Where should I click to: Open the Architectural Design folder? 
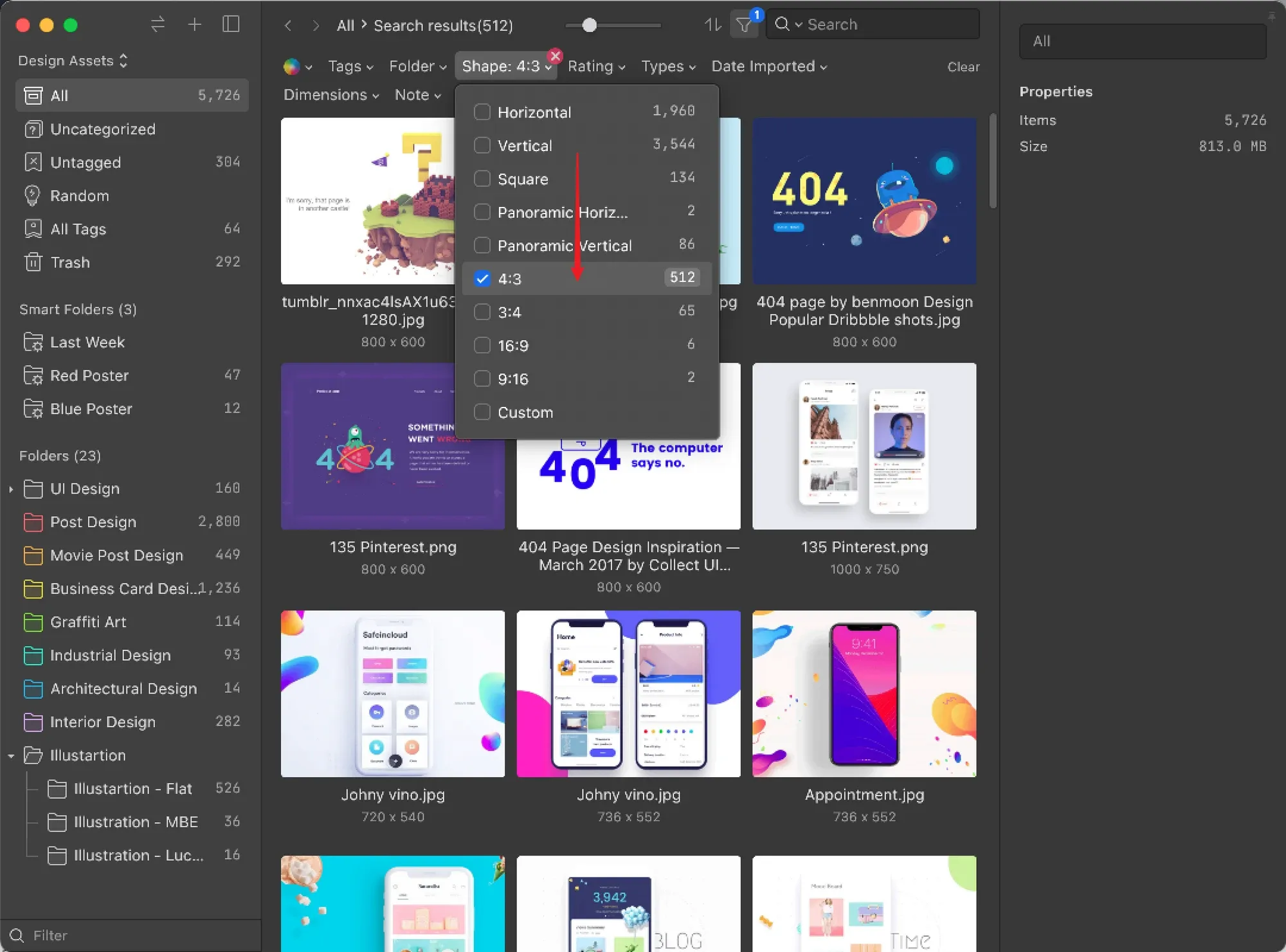(132, 689)
